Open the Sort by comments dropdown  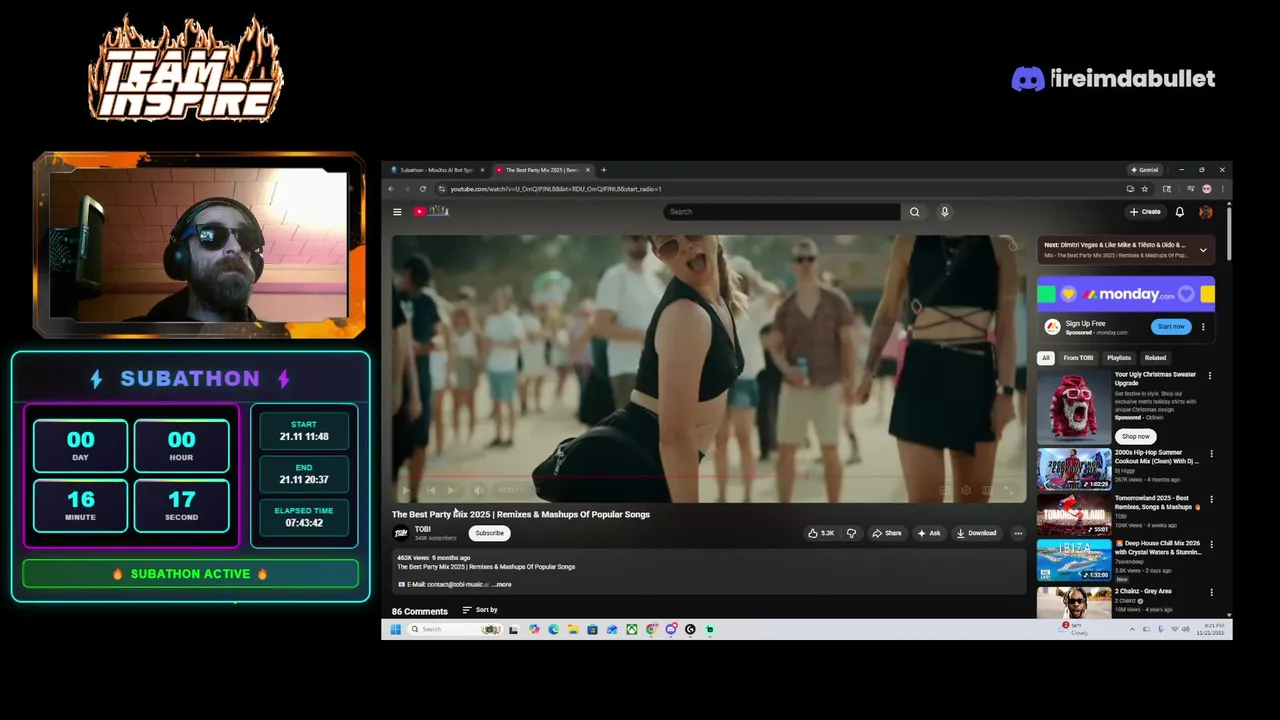pyautogui.click(x=480, y=610)
